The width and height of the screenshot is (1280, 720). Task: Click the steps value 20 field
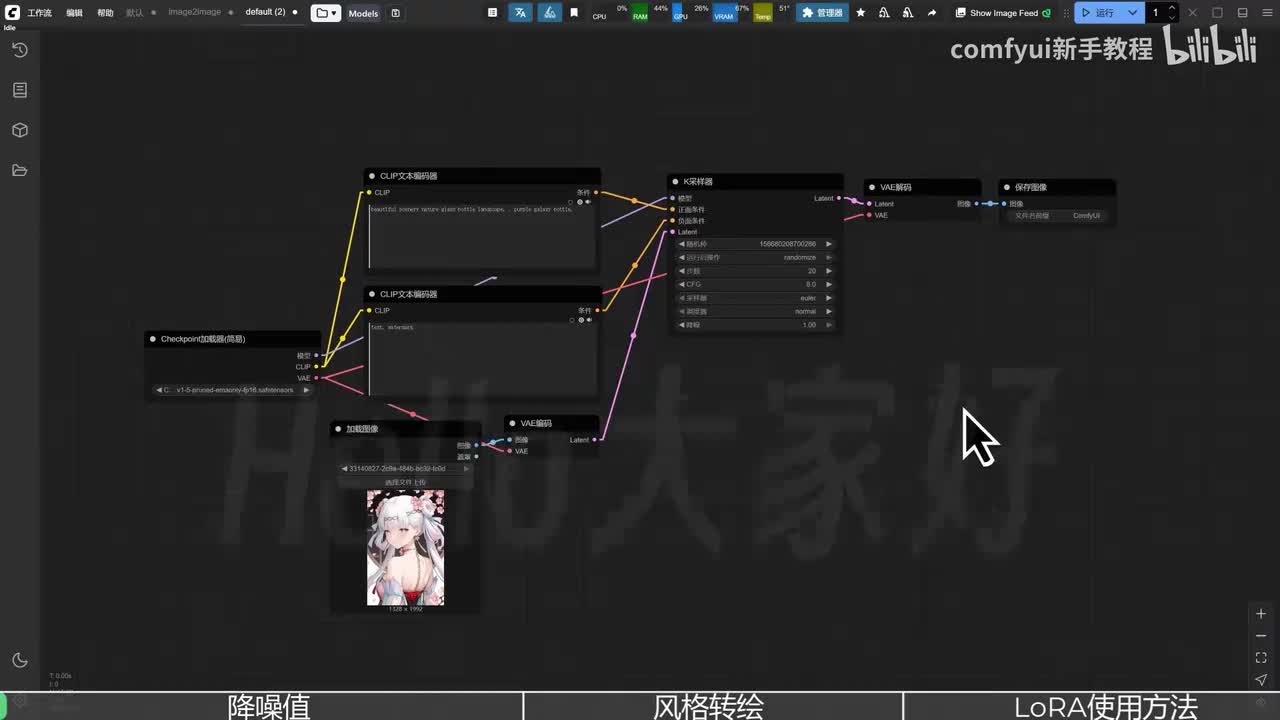pyautogui.click(x=755, y=271)
